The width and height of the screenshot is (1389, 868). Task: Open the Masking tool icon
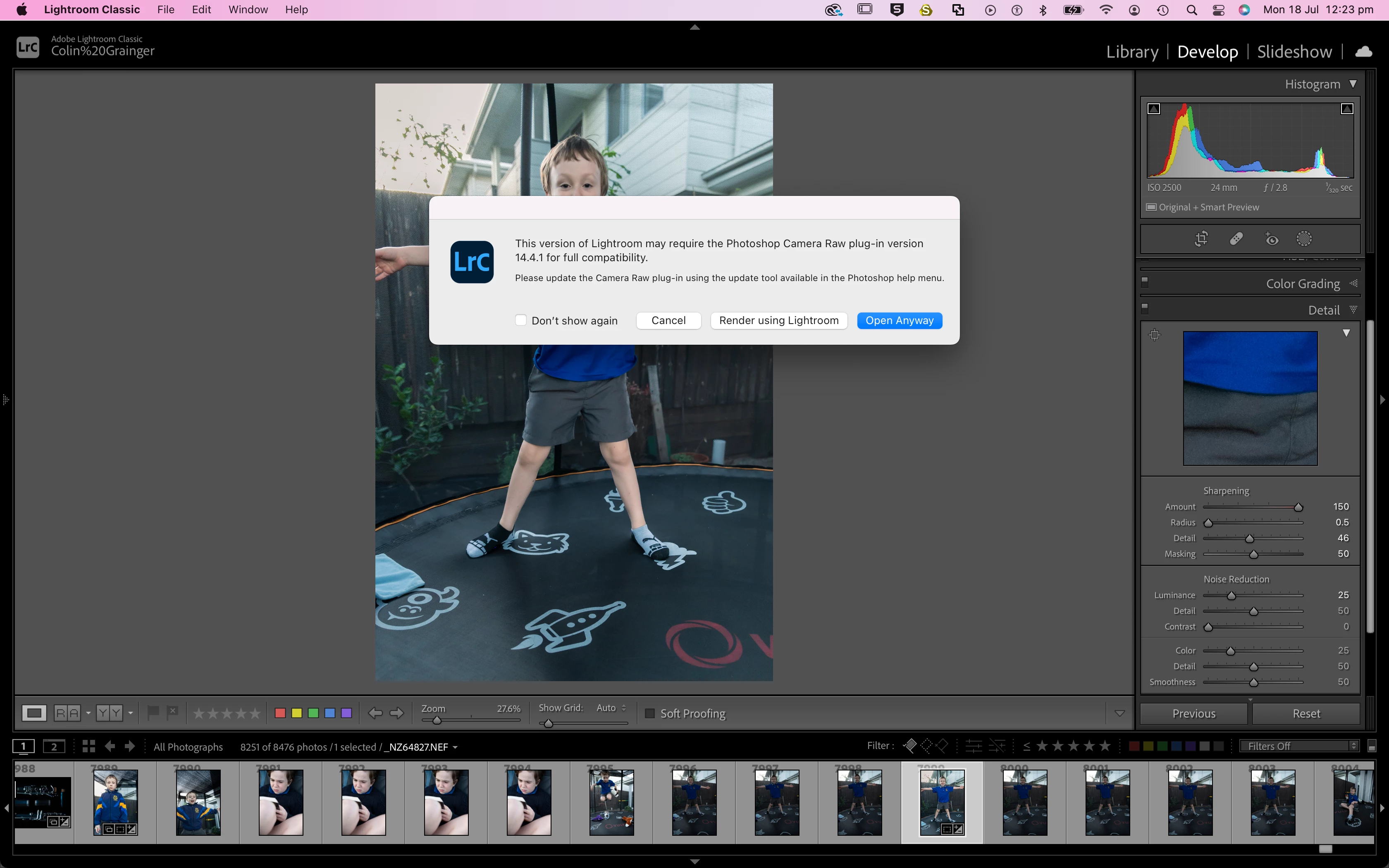(1304, 239)
